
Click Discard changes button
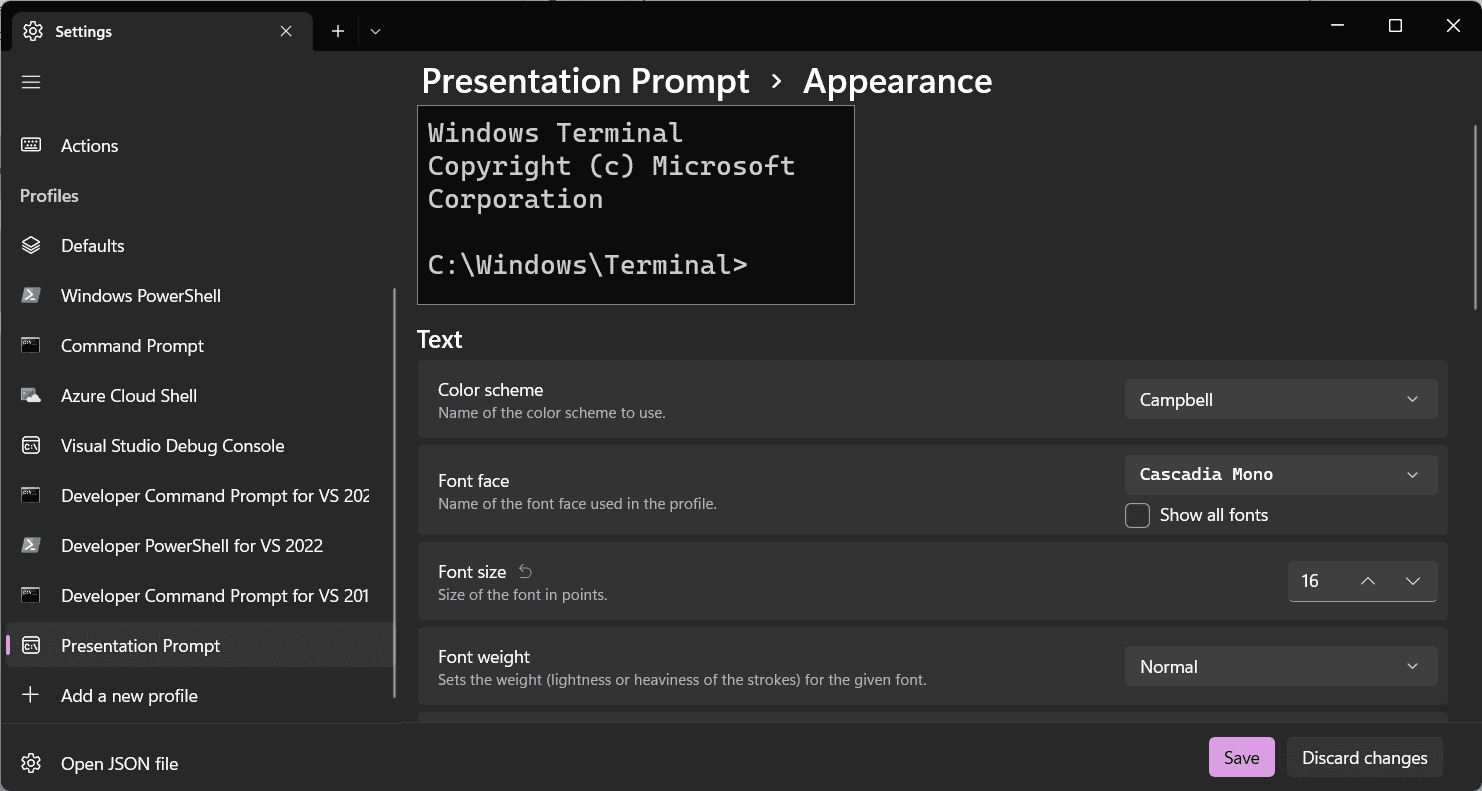(1364, 758)
